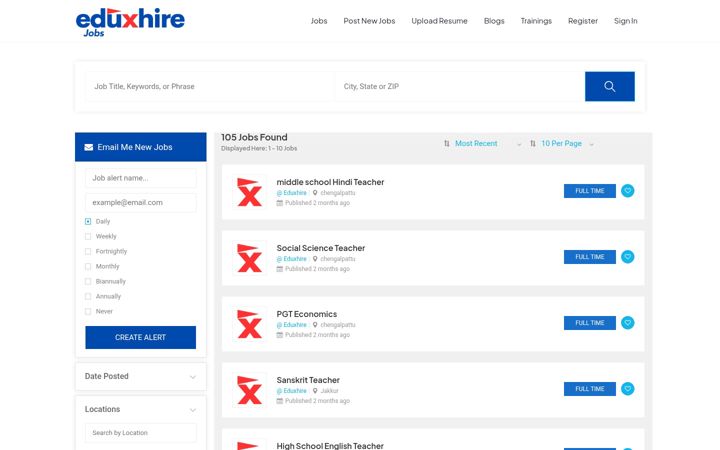Screen dimensions: 720x450
Task: Click the CREATE ALERT button
Action: tap(141, 338)
